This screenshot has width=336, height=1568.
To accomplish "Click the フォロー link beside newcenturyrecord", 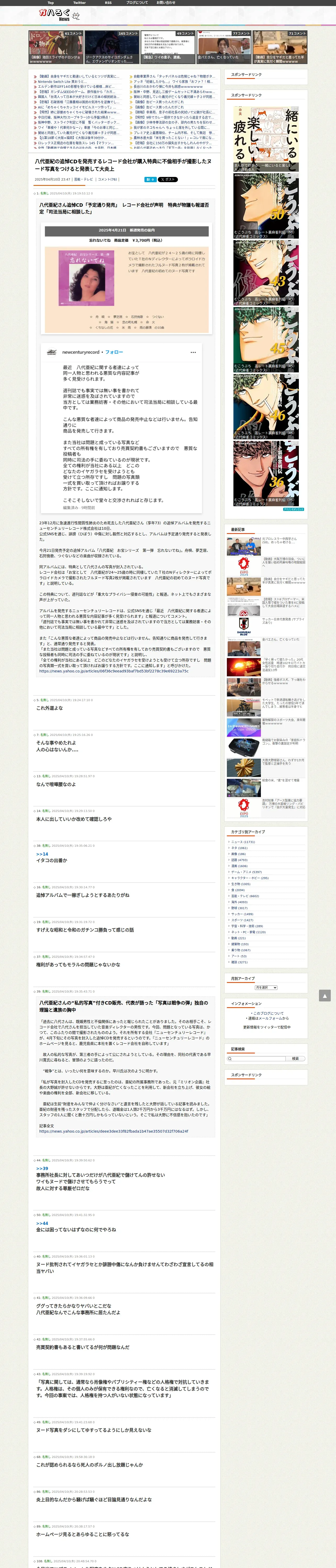I will tap(114, 352).
